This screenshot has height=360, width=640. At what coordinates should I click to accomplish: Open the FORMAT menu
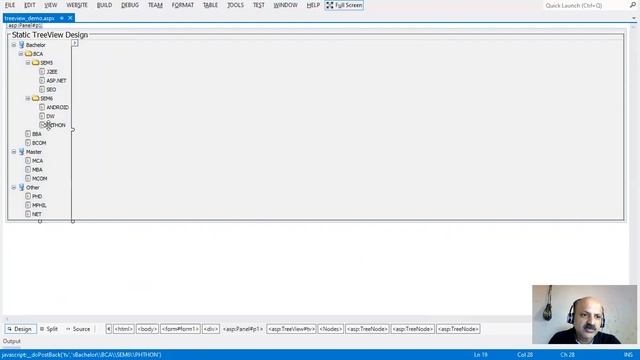[182, 5]
